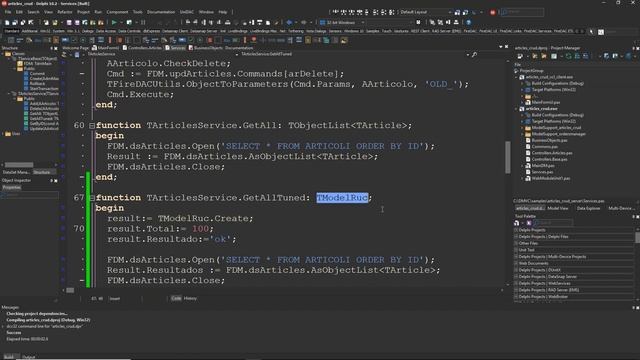640x360 pixels.
Task: Click the editor horizontal scrollbar thumb
Action: (70, 290)
